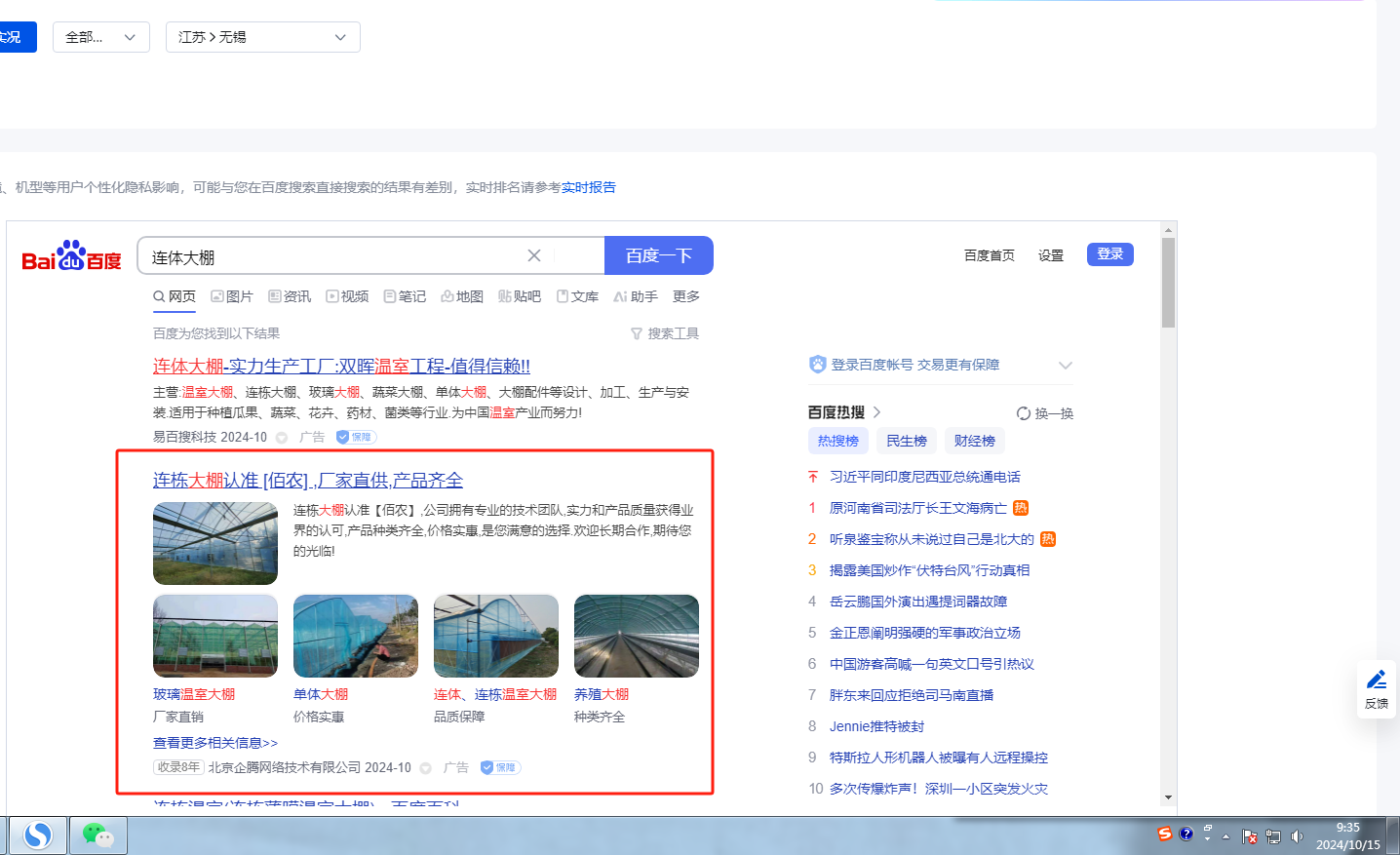Click the small round icon after 易百搜科技 2024-10
The image size is (1400, 855).
(282, 438)
